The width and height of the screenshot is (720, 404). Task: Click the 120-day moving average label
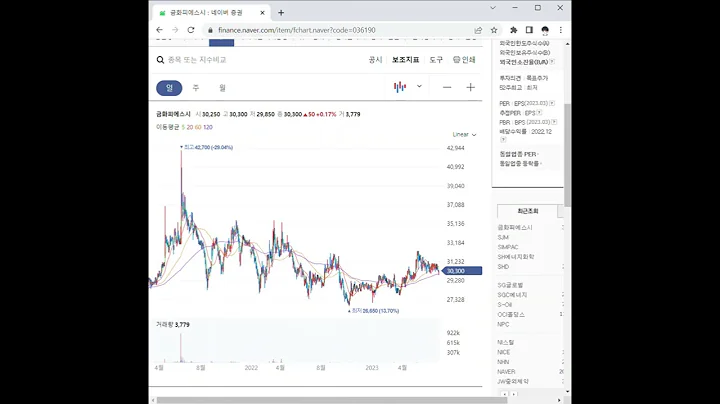208,127
